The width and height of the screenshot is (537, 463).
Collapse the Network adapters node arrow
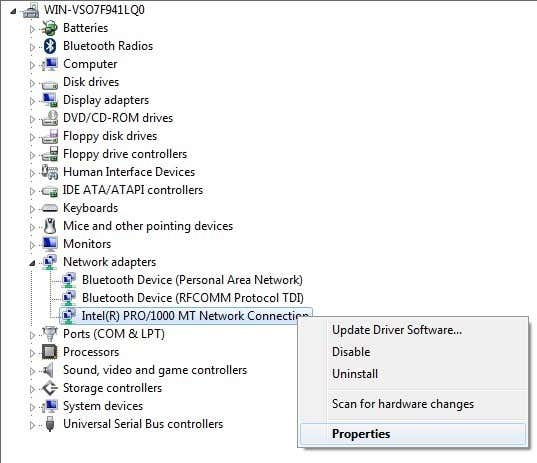click(x=32, y=263)
